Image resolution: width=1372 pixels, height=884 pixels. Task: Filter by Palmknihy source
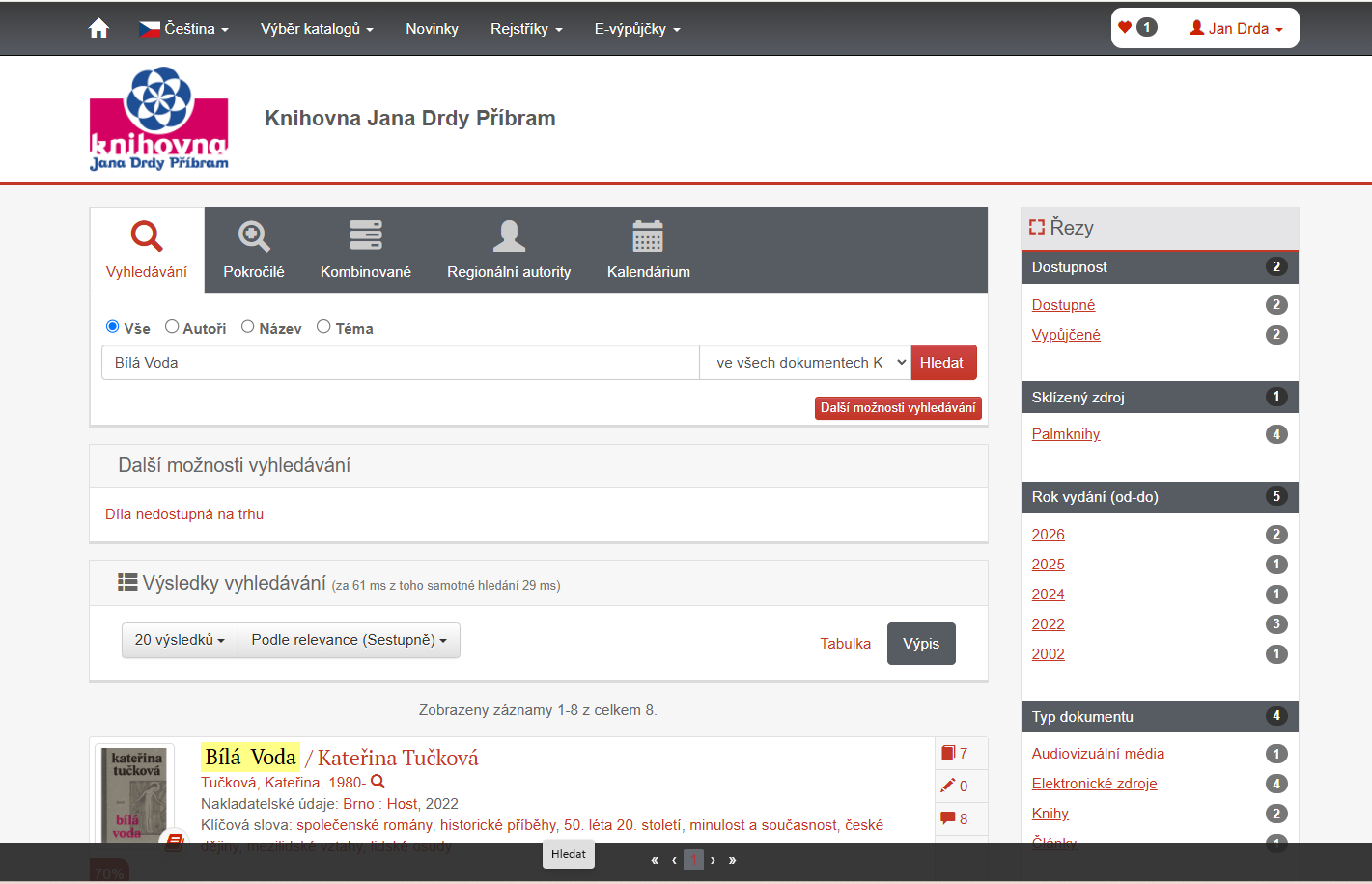pos(1066,434)
